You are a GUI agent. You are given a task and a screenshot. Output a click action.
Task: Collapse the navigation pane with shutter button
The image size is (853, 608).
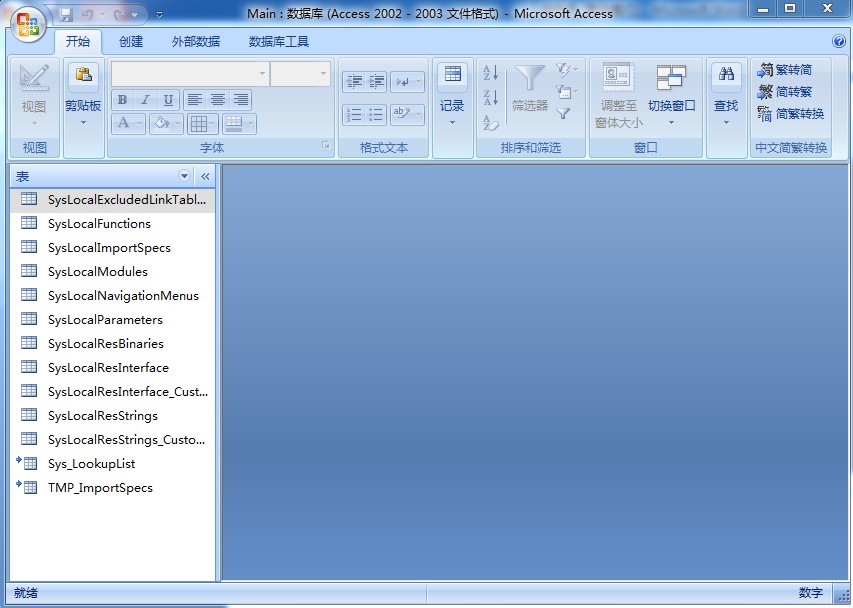(x=205, y=176)
